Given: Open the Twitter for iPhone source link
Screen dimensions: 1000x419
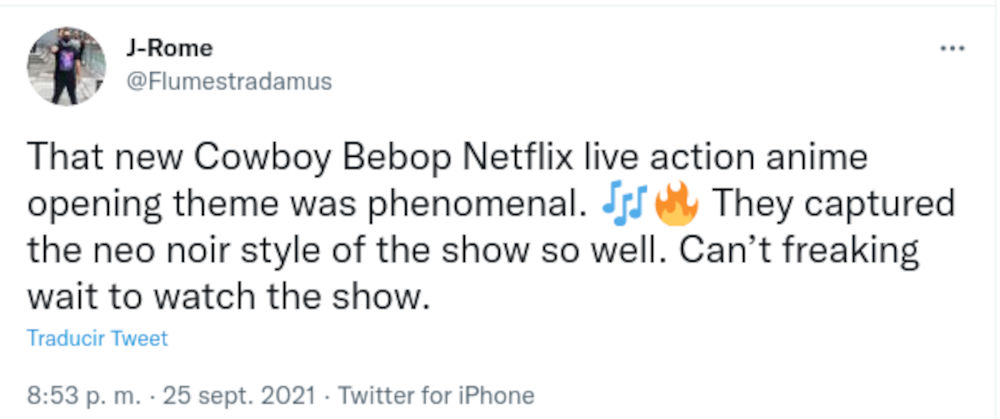Looking at the screenshot, I should pyautogui.click(x=436, y=395).
